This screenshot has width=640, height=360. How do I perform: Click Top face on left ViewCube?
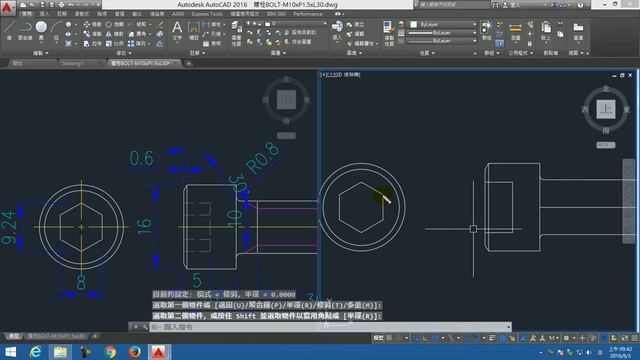[286, 99]
